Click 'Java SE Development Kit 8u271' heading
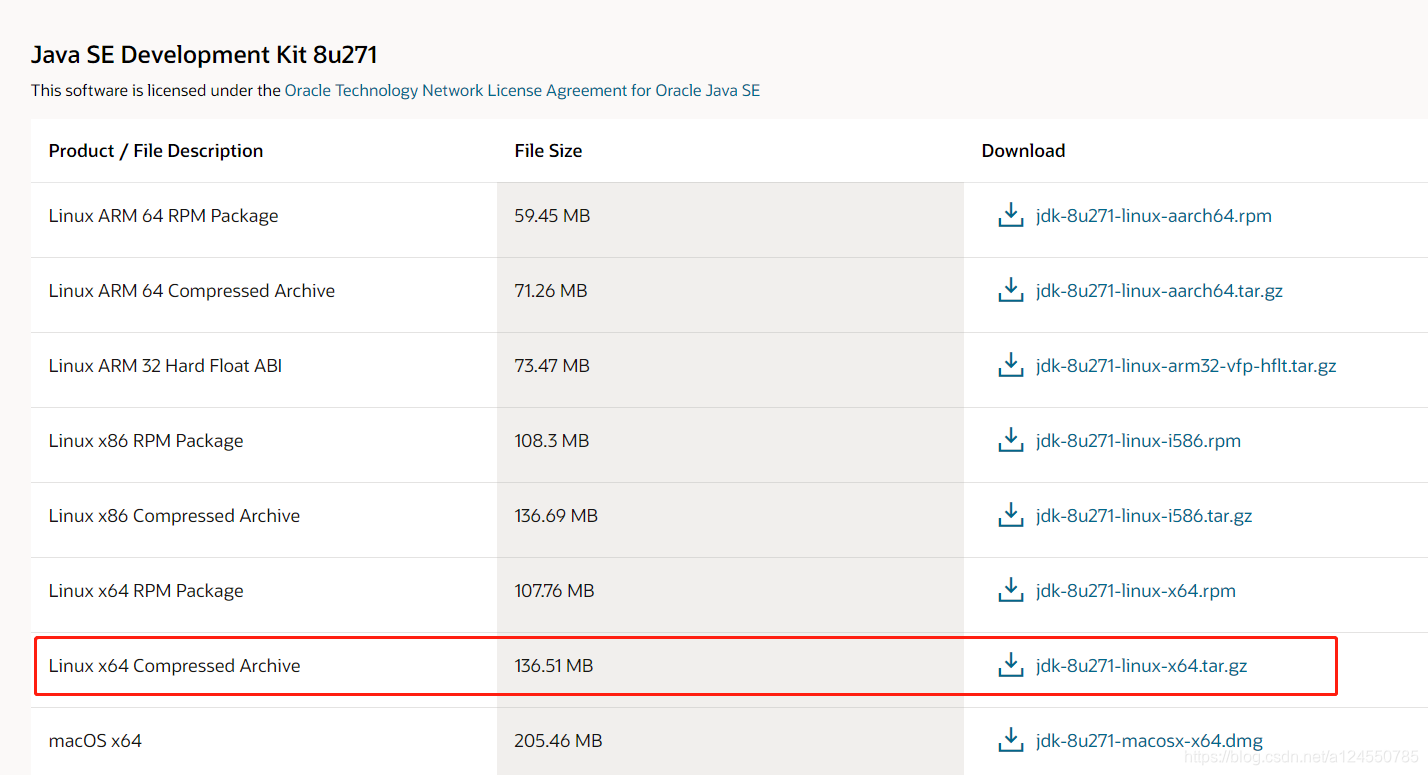Image resolution: width=1428 pixels, height=775 pixels. coord(204,54)
